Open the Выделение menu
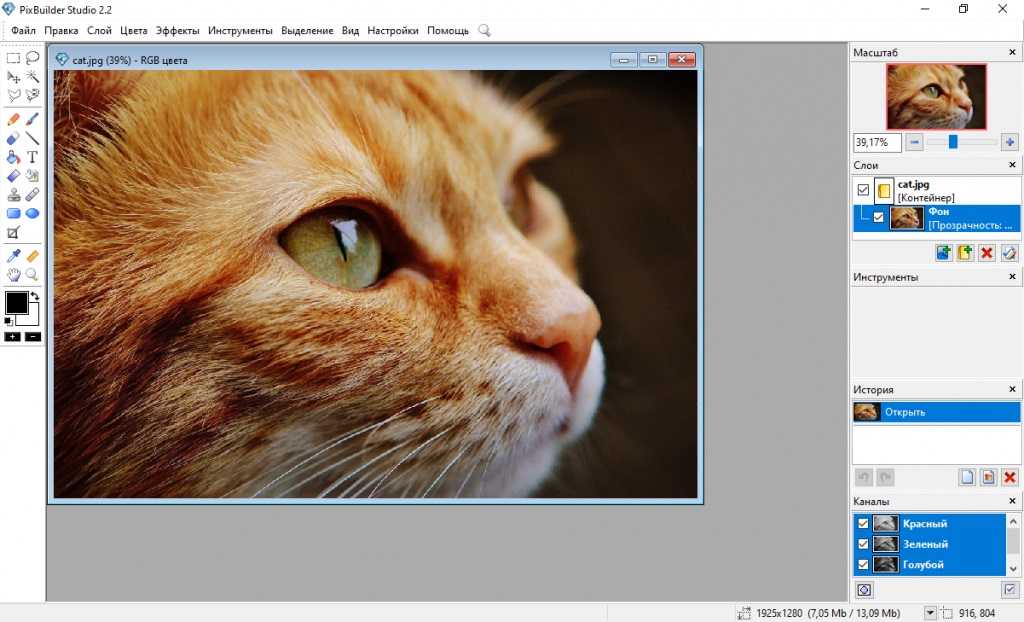 click(307, 31)
